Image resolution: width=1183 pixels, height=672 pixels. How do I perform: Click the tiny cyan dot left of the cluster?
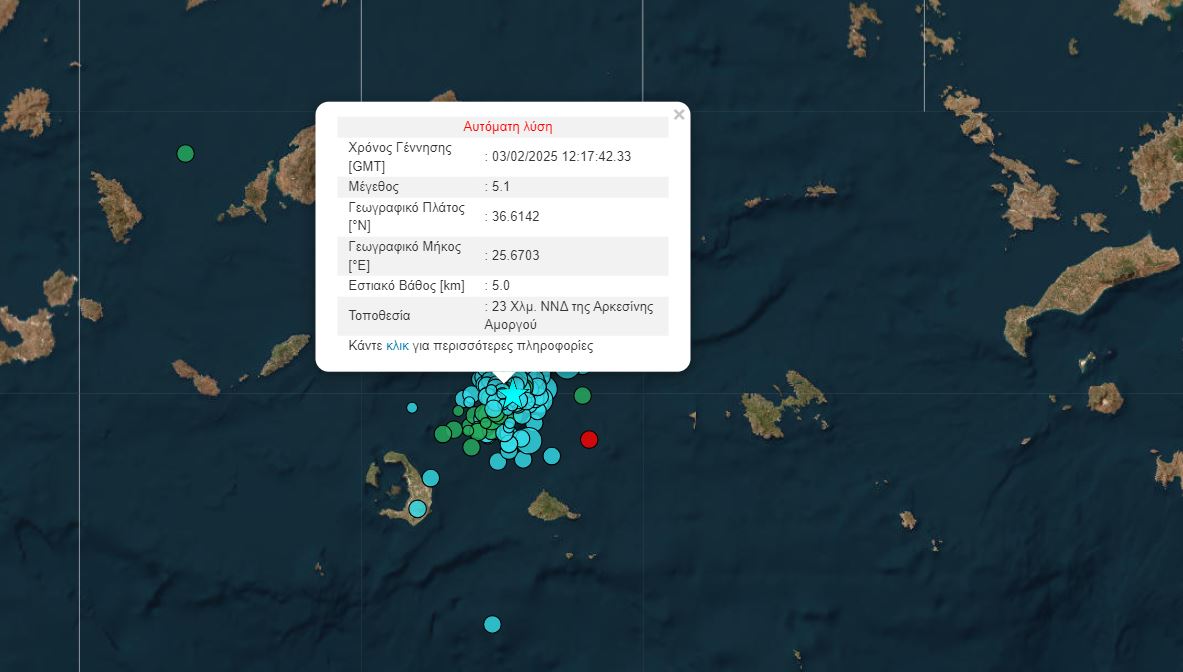point(412,407)
